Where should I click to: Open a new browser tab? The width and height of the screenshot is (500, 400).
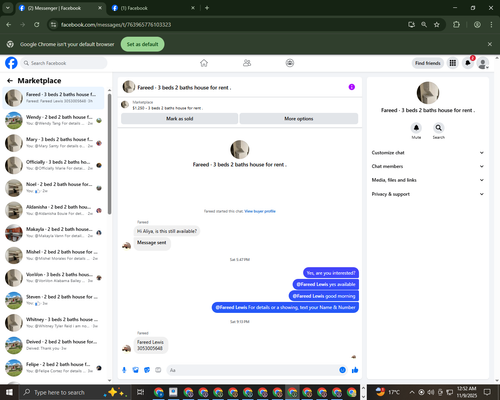(x=207, y=8)
